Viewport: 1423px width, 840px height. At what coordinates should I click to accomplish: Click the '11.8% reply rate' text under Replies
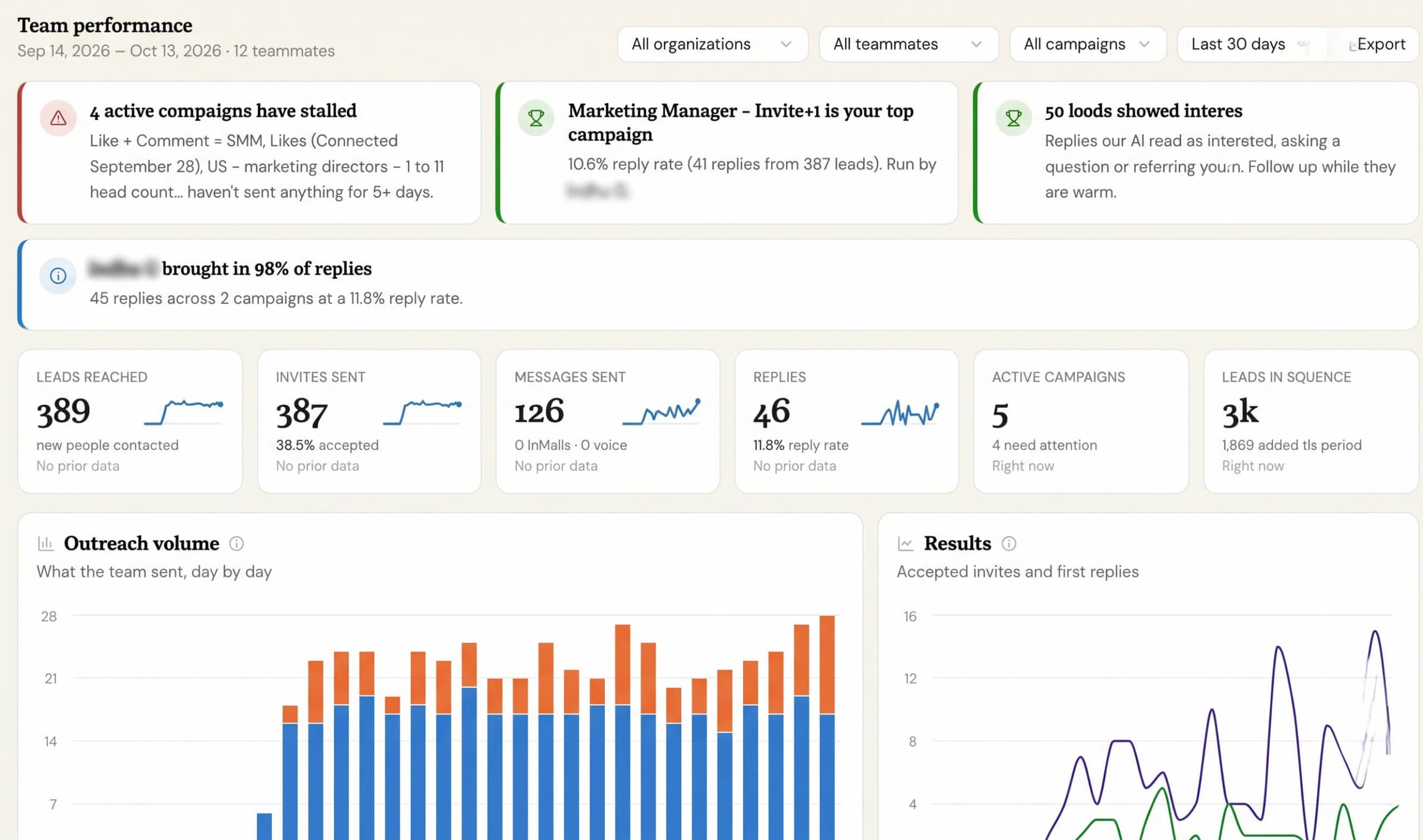tap(800, 445)
